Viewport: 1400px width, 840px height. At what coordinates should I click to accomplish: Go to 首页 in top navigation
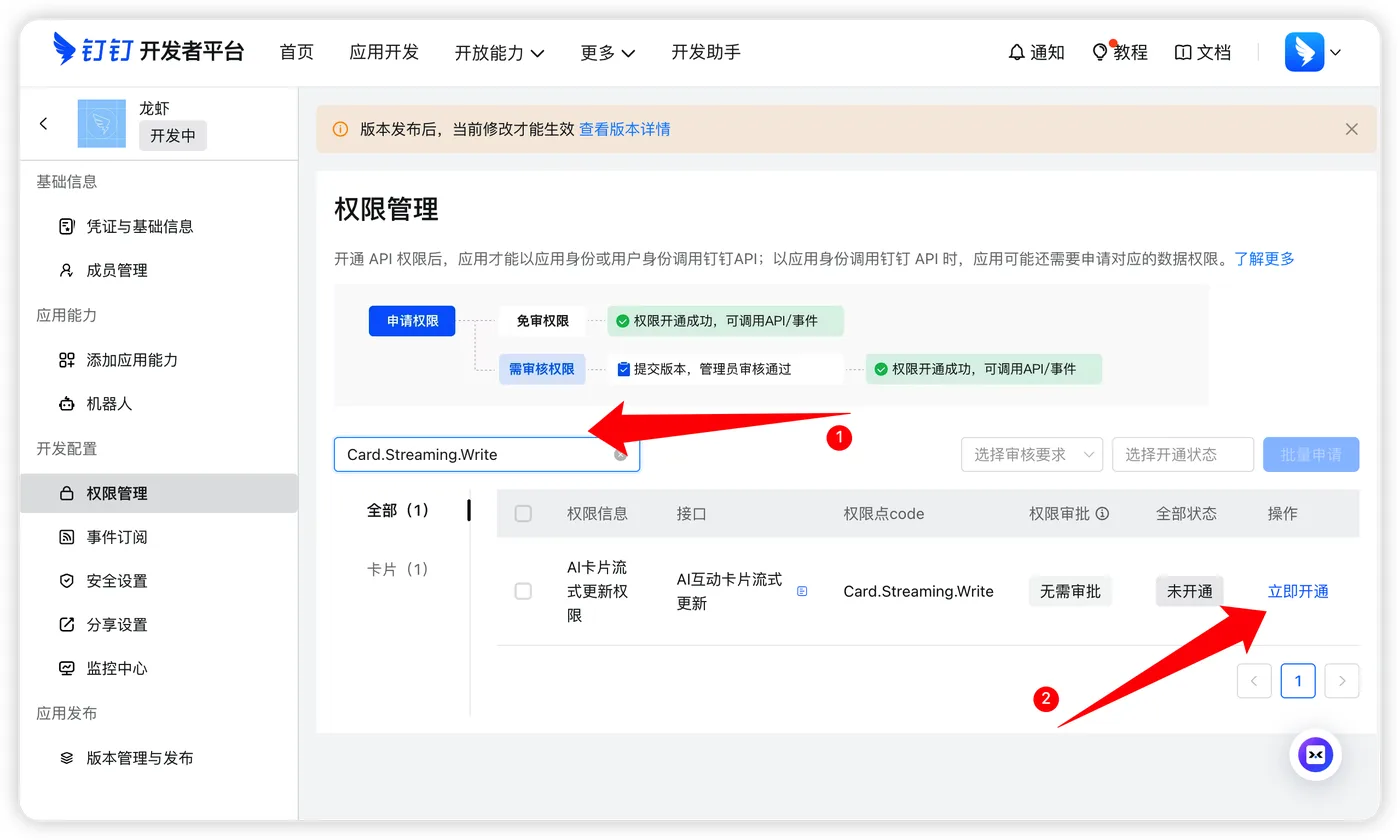pos(297,52)
